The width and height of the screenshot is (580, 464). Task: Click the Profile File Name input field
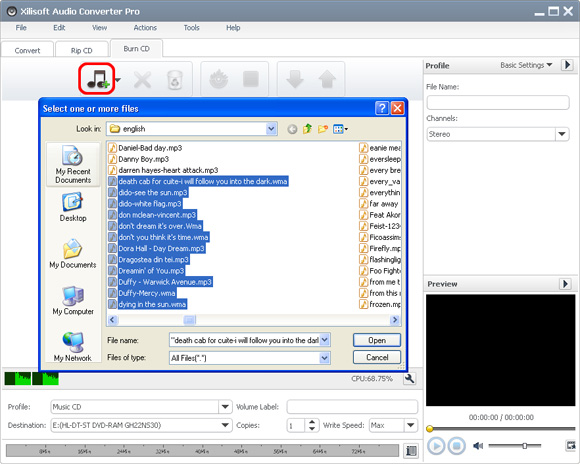click(x=498, y=102)
